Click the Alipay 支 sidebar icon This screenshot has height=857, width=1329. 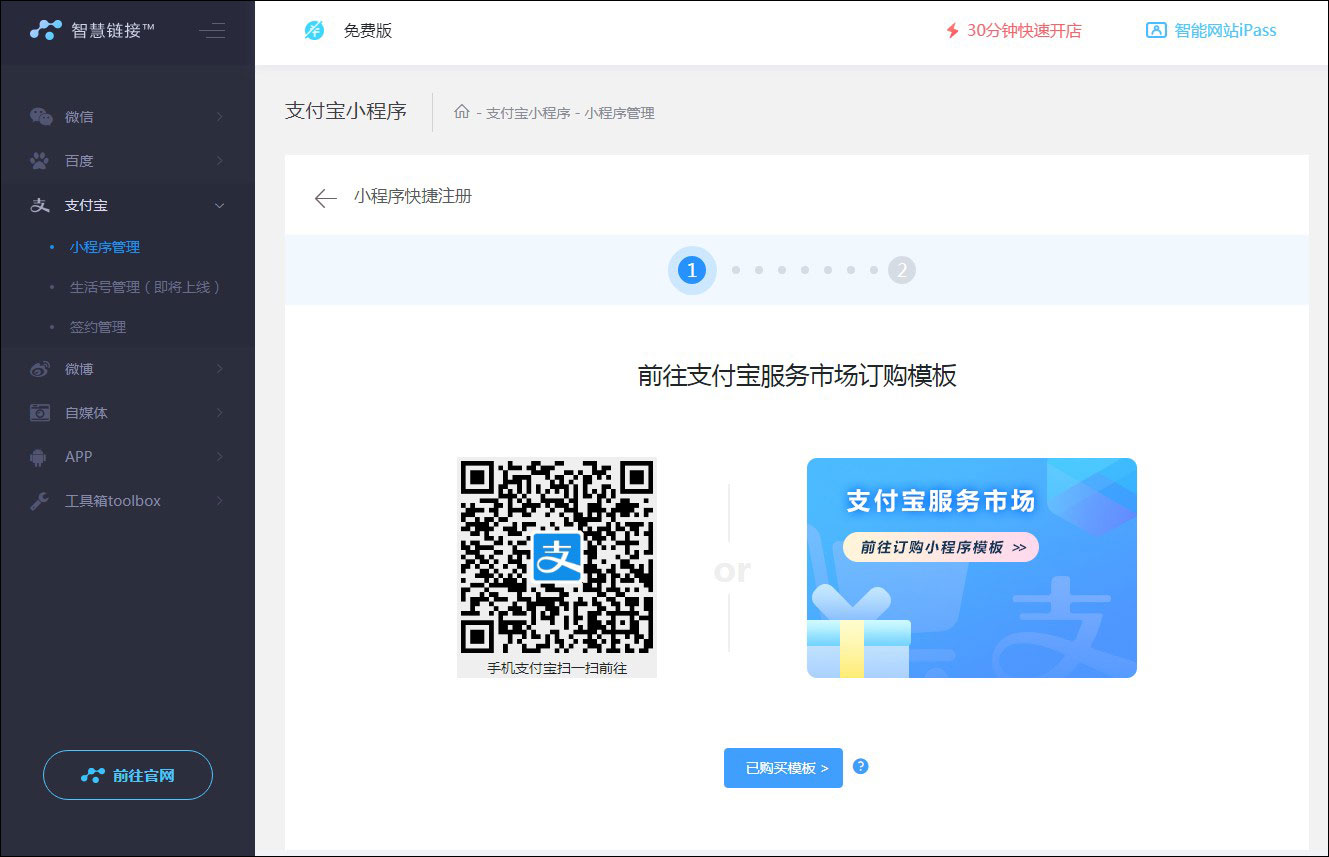click(x=39, y=205)
